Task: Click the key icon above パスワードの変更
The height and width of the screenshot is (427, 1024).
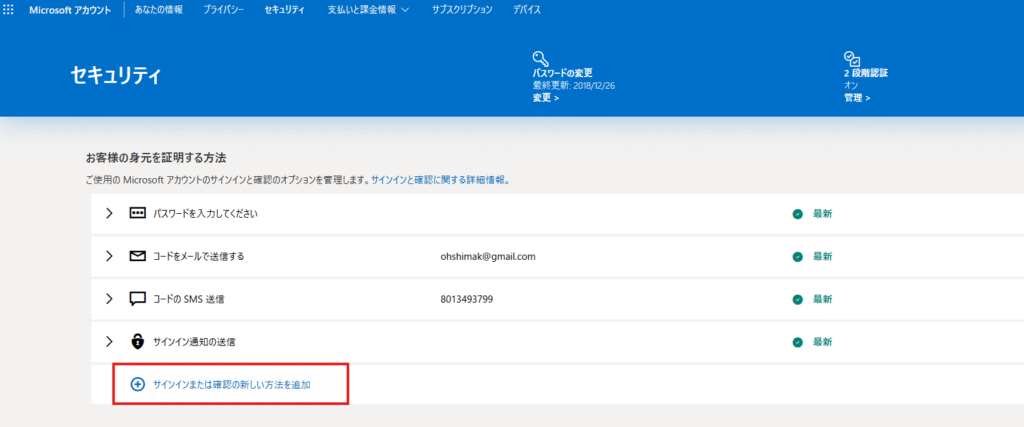Action: click(540, 57)
